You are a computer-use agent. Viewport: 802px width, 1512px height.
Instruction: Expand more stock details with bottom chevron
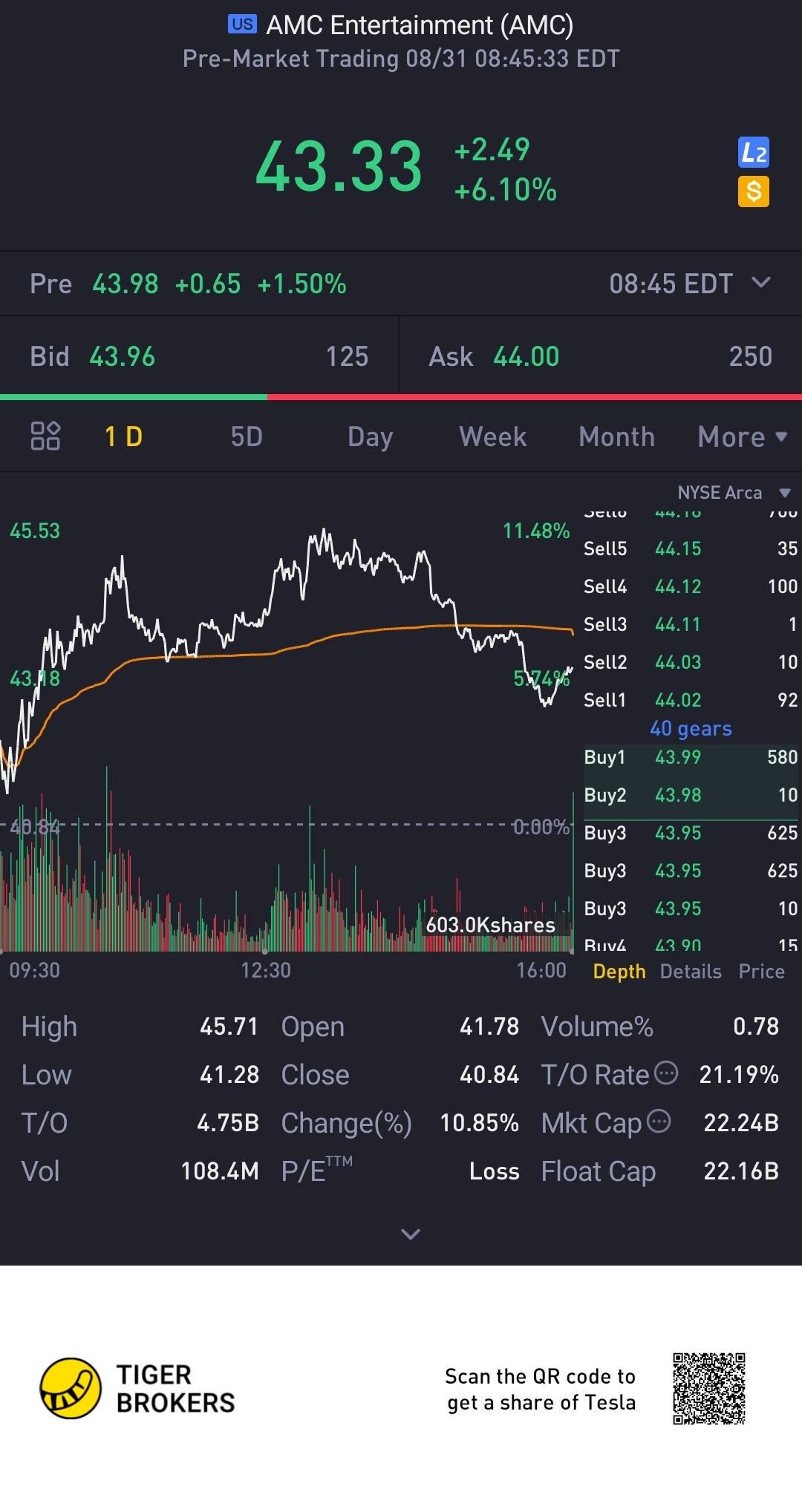411,1234
